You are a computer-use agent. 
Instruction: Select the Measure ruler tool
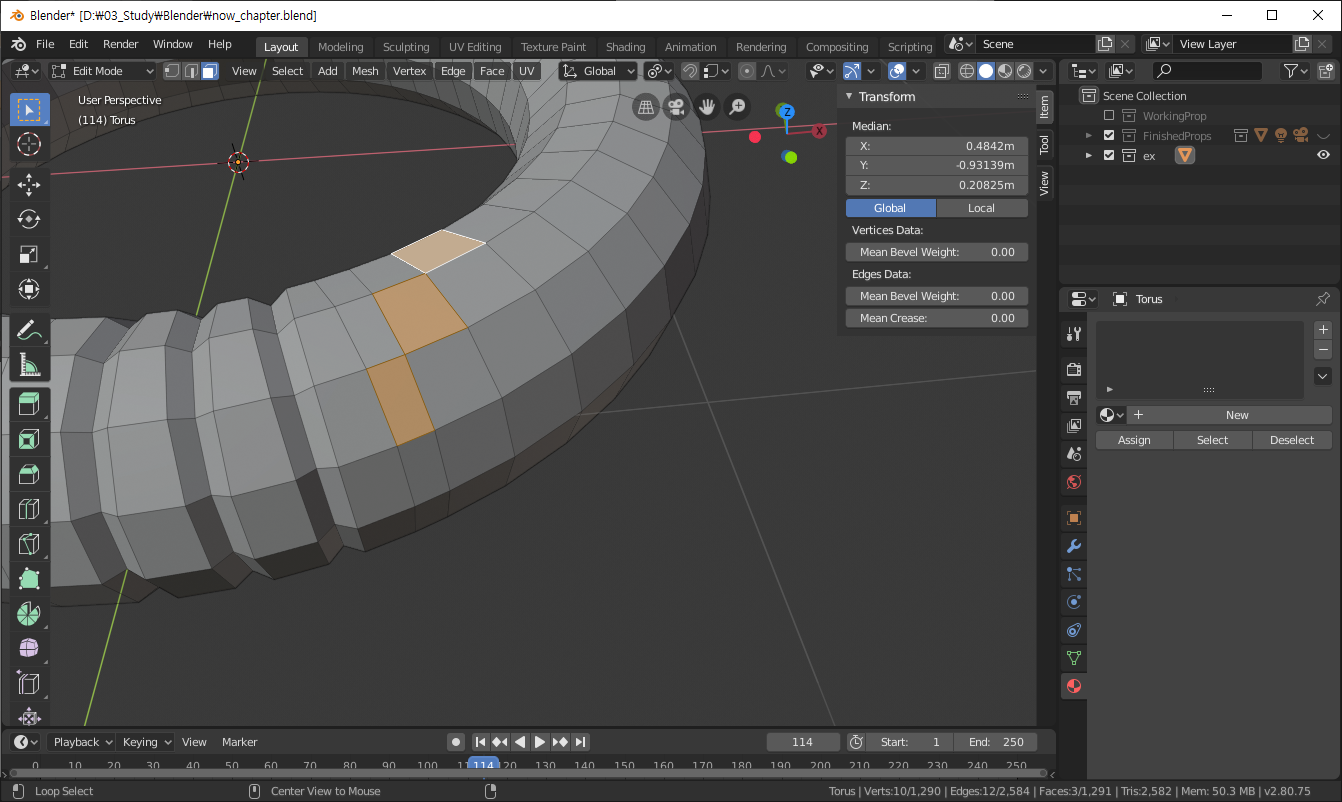(x=29, y=365)
